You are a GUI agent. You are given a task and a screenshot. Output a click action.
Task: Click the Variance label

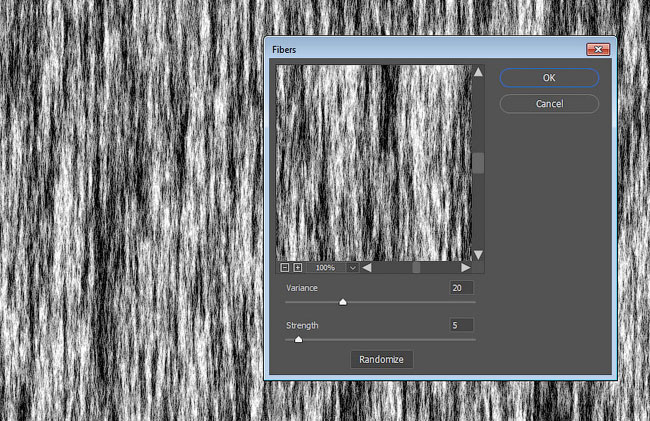point(302,288)
